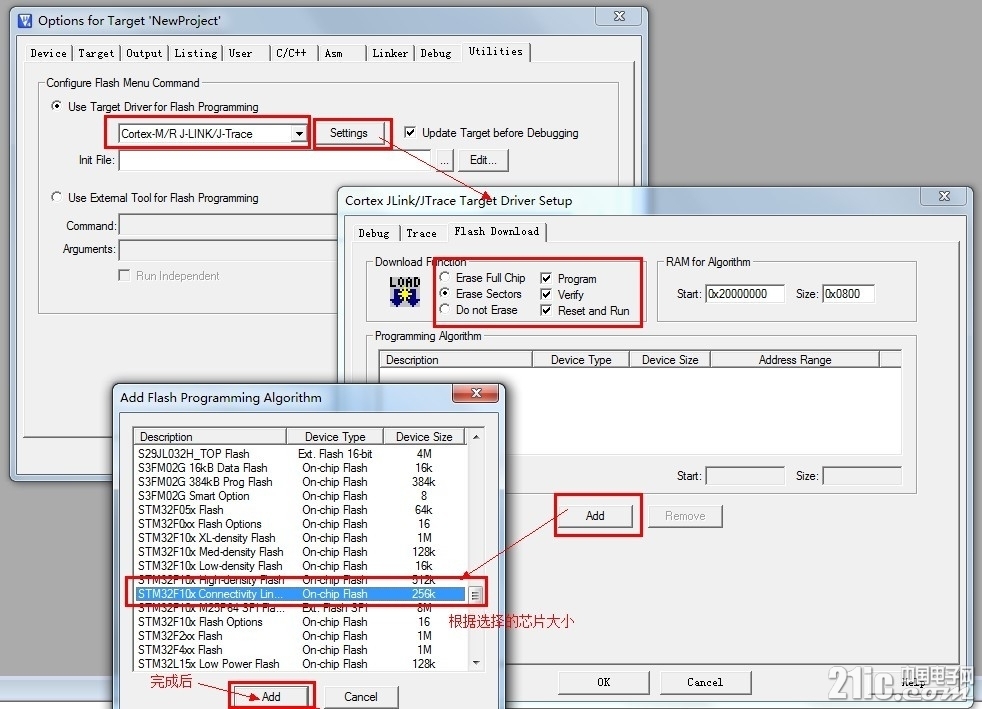
Task: Open the Target tab
Action: tap(96, 53)
